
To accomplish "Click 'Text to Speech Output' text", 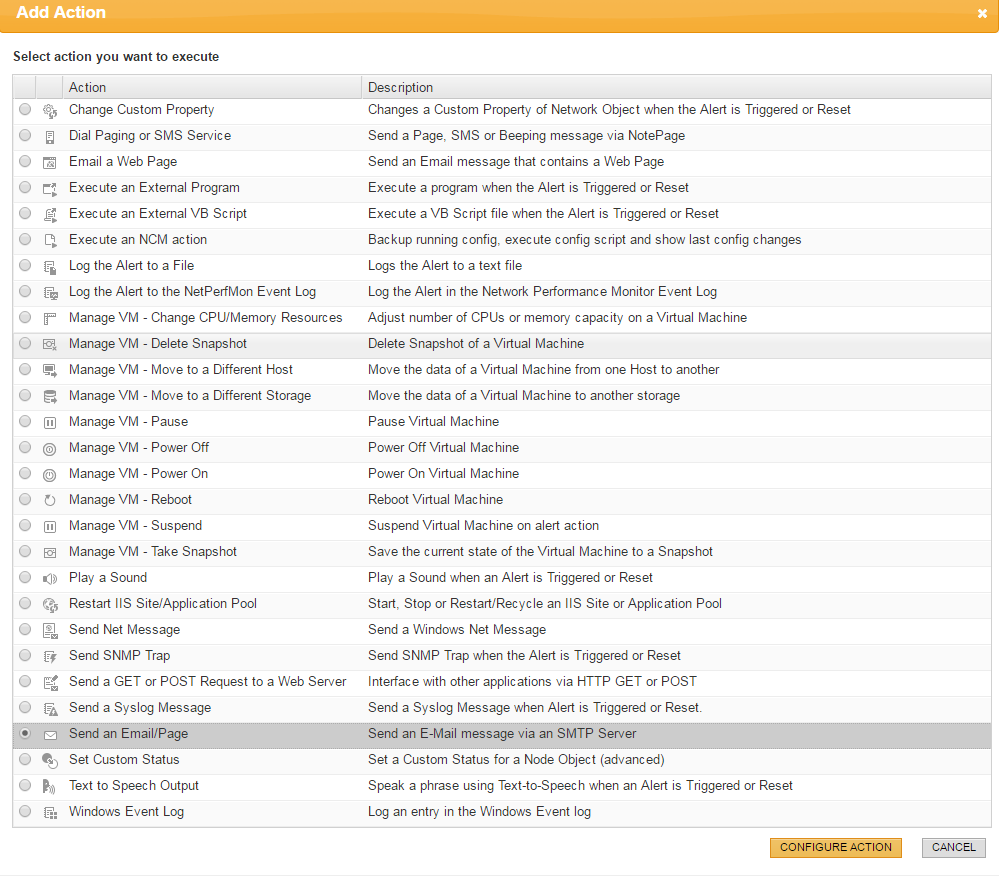I will tap(134, 786).
